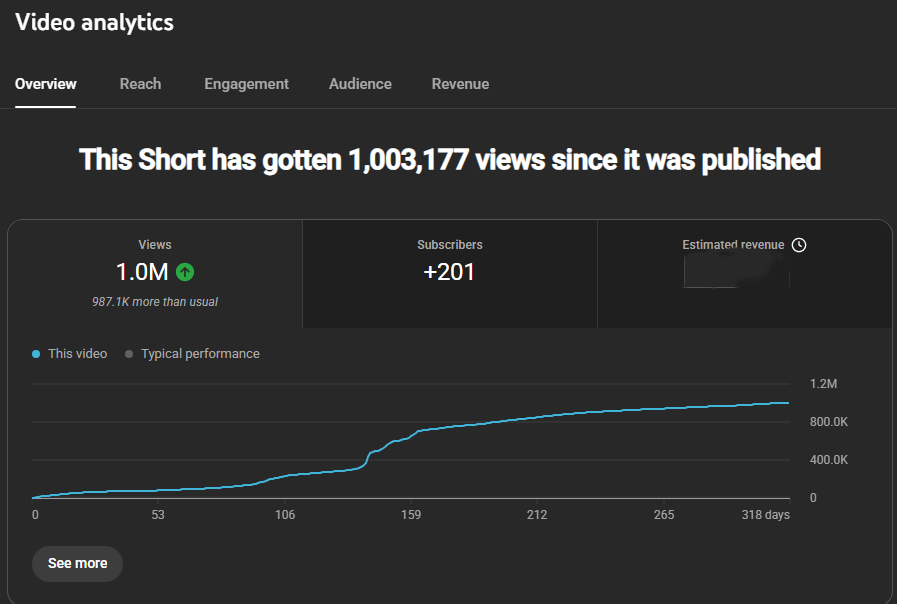Click the '987.1K more than usual' text
The image size is (897, 604).
[155, 302]
